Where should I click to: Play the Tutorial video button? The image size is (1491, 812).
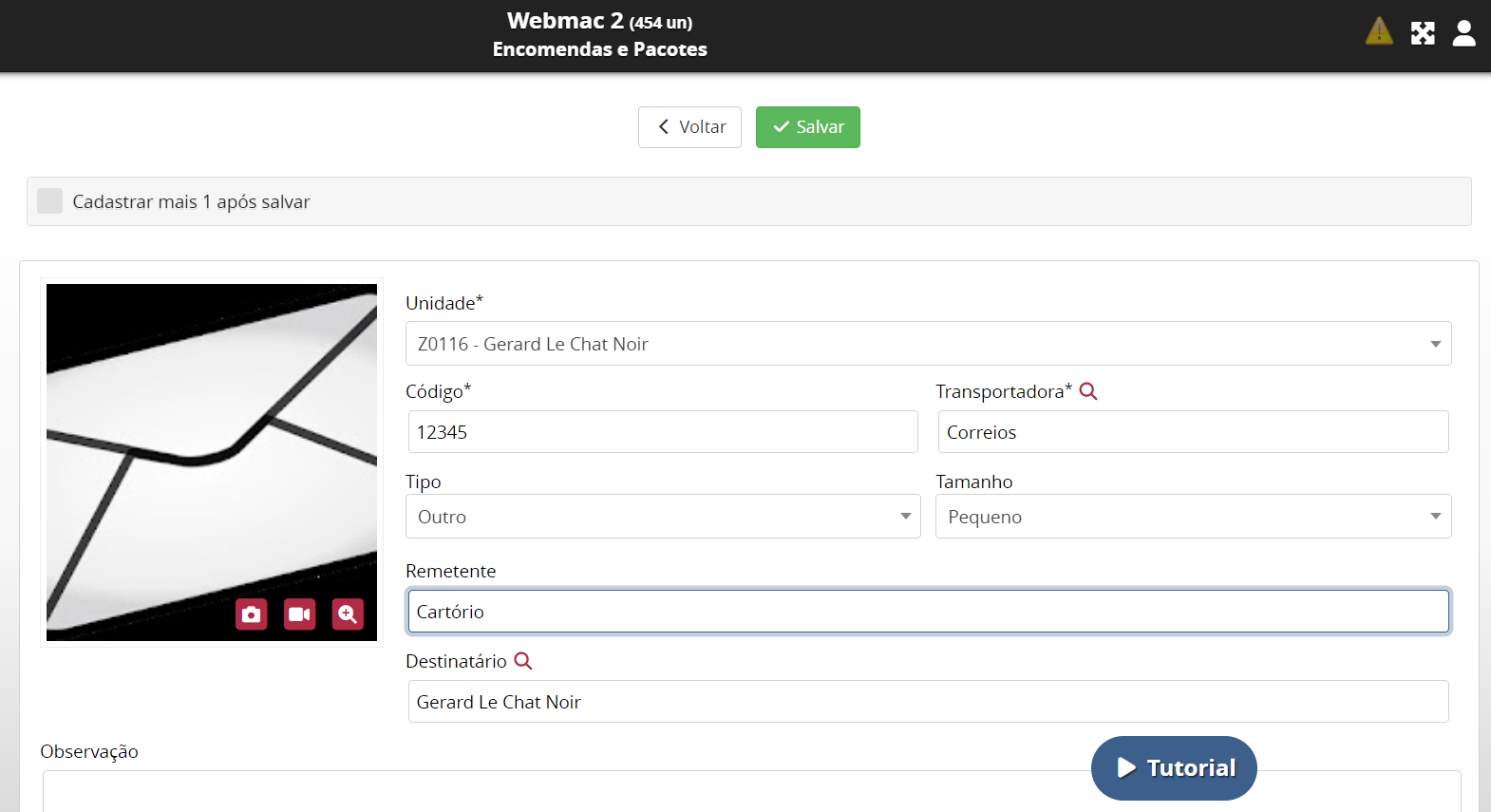pyautogui.click(x=1174, y=768)
